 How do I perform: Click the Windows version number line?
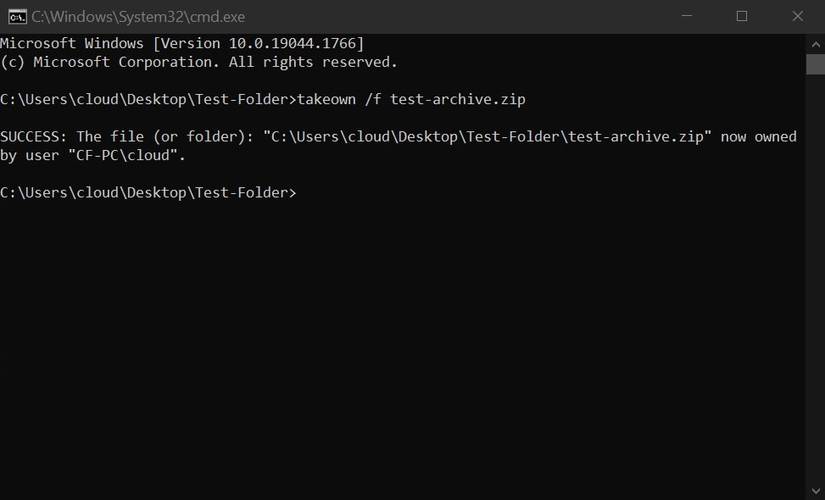(x=182, y=43)
